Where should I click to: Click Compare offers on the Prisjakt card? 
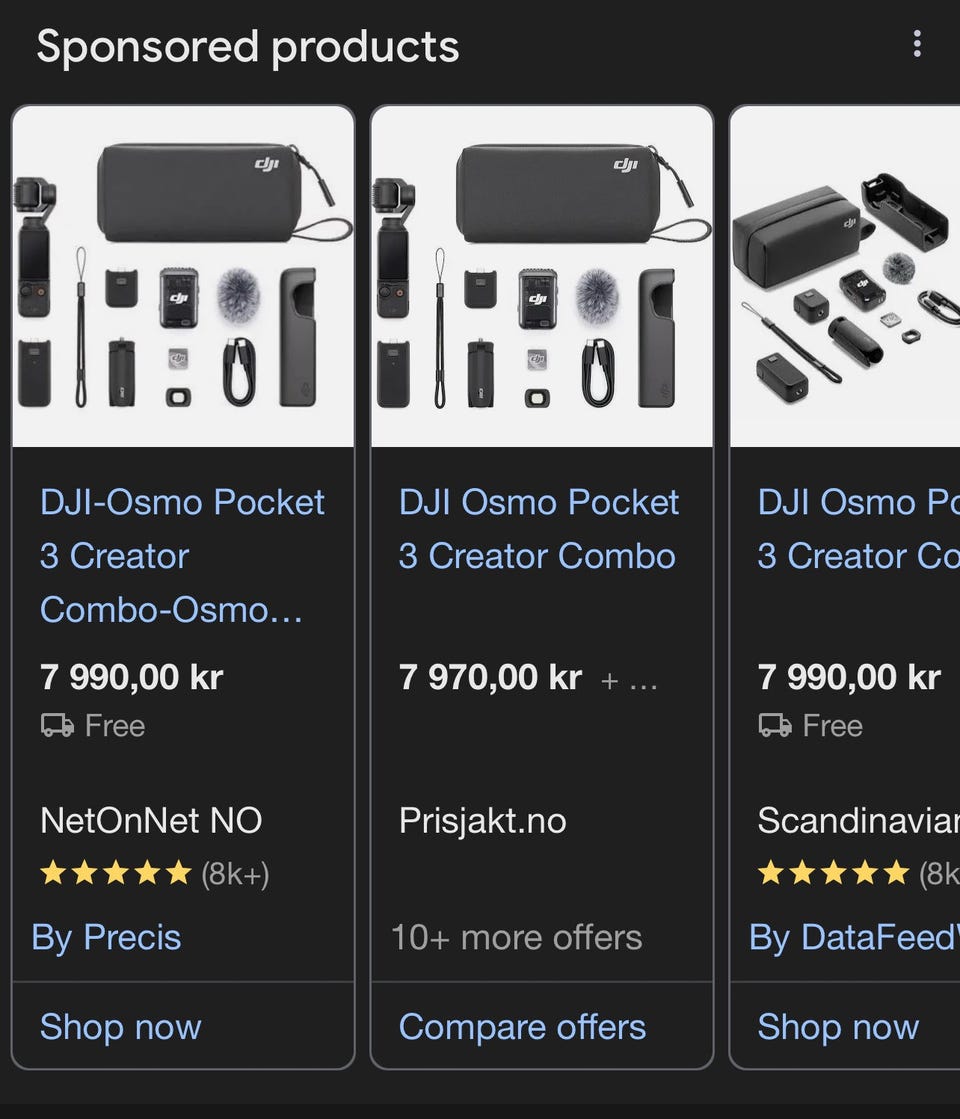click(x=522, y=1027)
